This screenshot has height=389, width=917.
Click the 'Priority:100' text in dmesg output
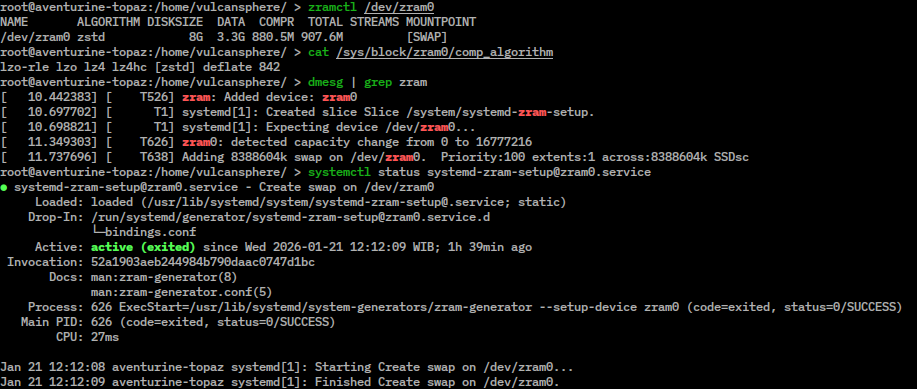coord(483,157)
